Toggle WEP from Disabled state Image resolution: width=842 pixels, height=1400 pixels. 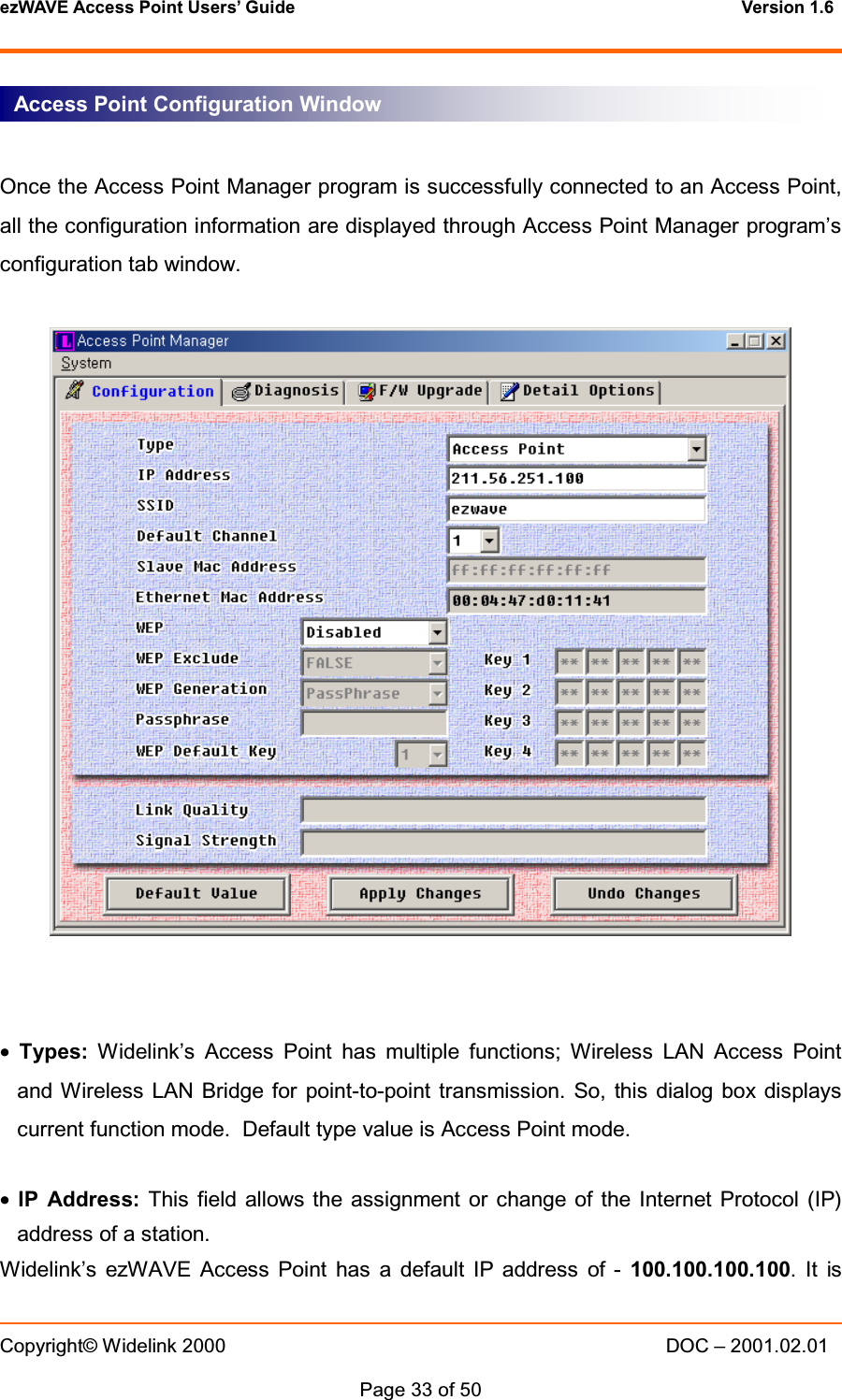pos(436,632)
